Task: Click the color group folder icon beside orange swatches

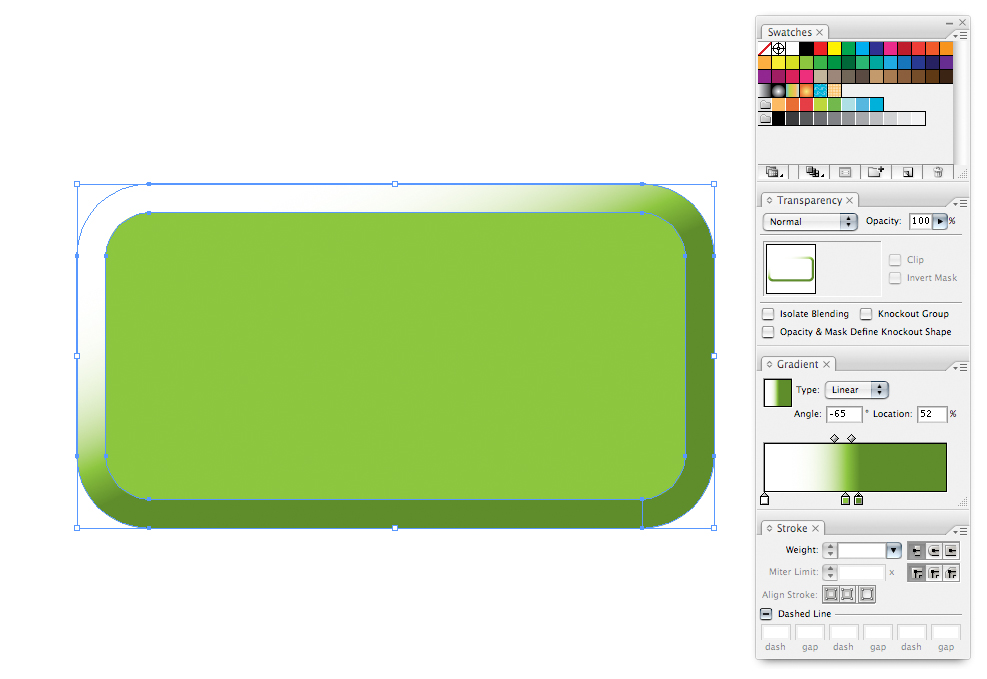Action: pyautogui.click(x=765, y=104)
